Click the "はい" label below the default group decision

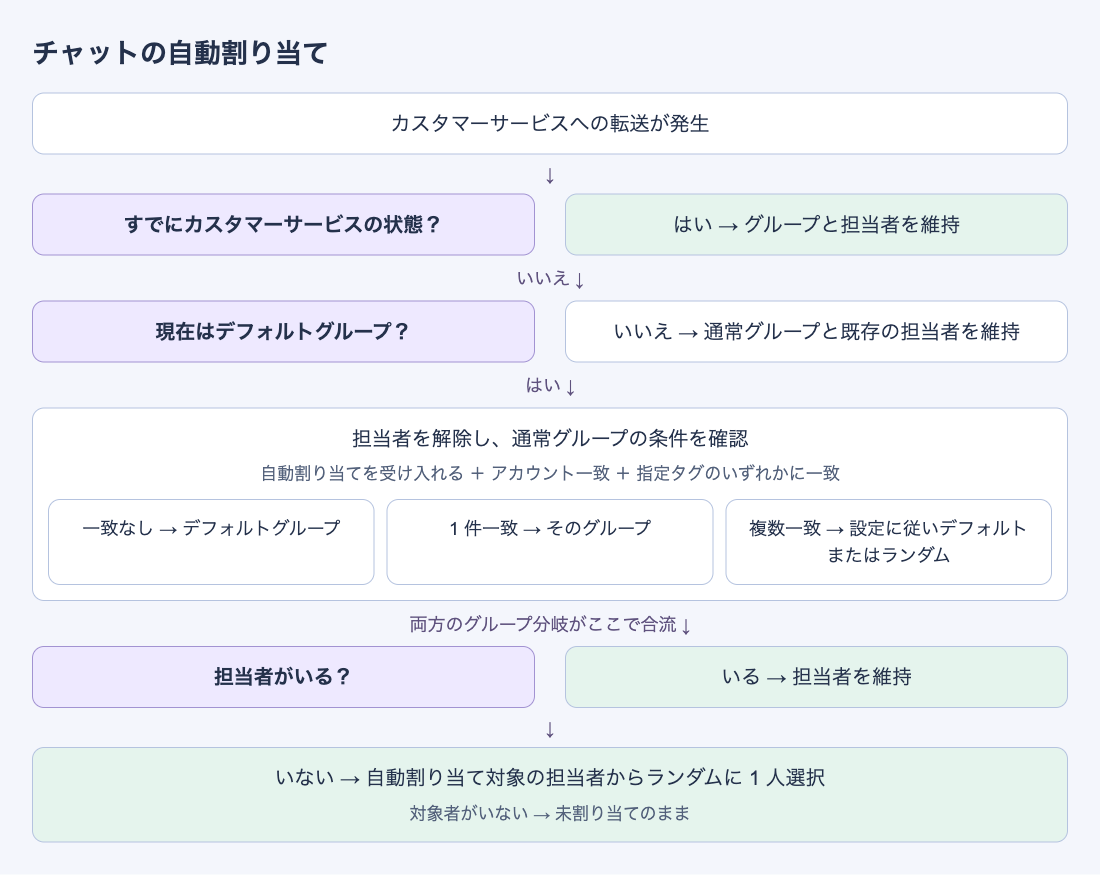coord(543,385)
